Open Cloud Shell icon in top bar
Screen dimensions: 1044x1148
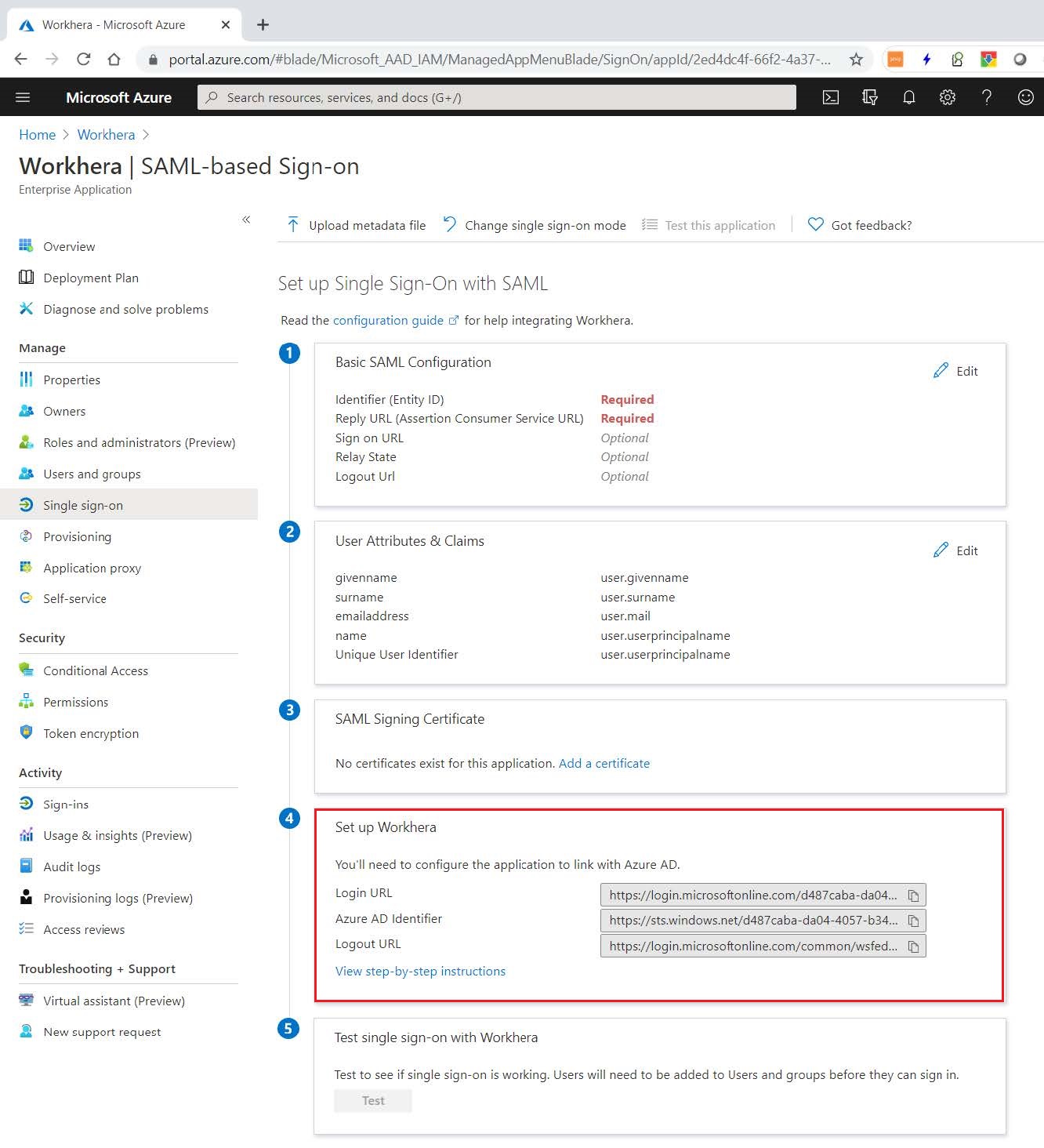pyautogui.click(x=831, y=97)
